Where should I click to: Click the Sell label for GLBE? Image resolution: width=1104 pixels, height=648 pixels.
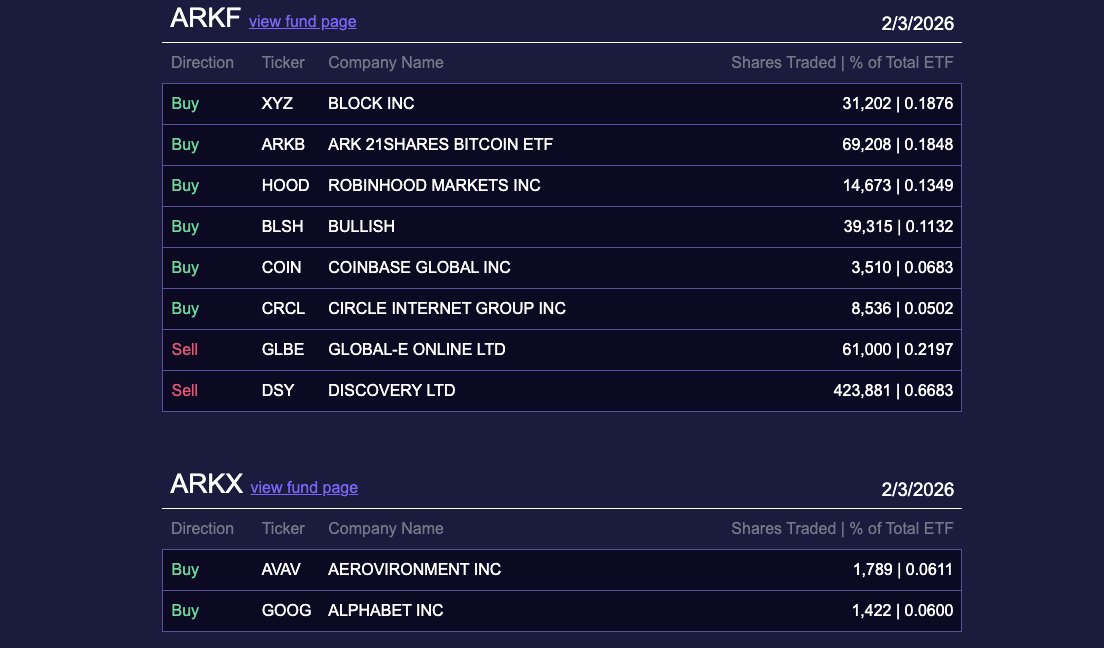point(184,349)
